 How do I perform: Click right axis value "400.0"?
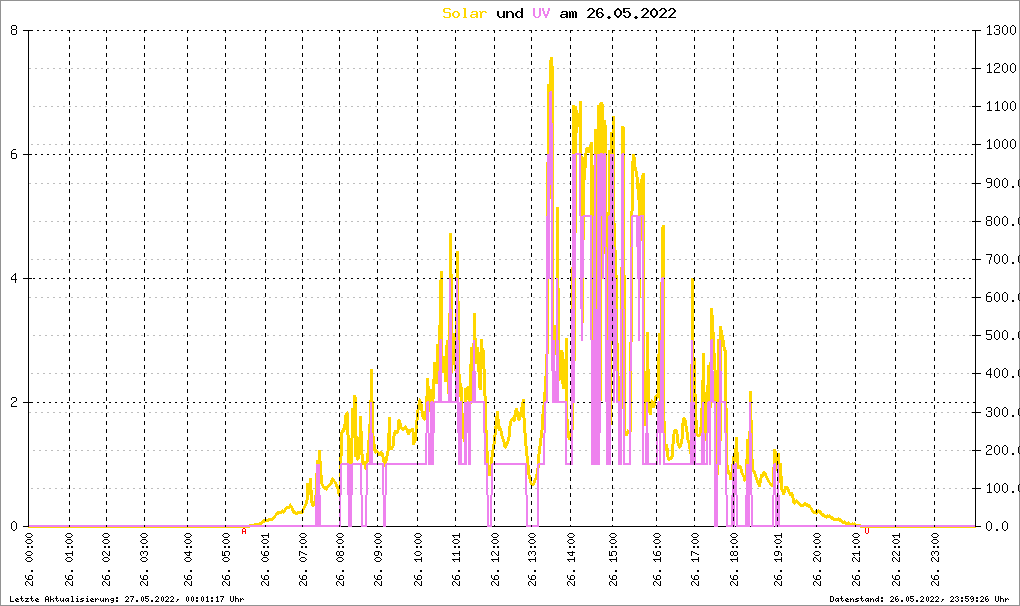tap(1002, 374)
